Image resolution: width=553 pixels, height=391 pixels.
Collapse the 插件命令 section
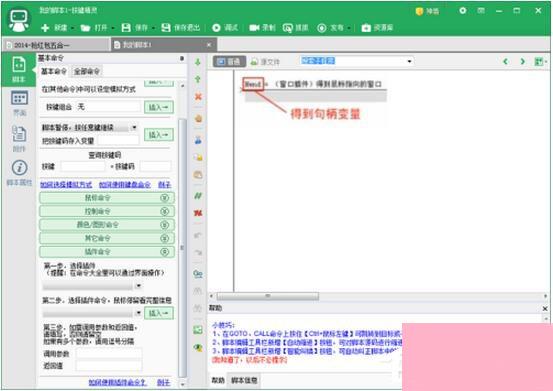pyautogui.click(x=107, y=252)
